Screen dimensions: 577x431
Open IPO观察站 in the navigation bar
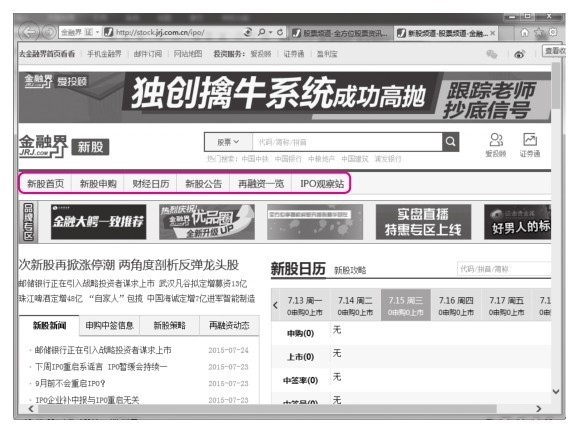pos(322,183)
